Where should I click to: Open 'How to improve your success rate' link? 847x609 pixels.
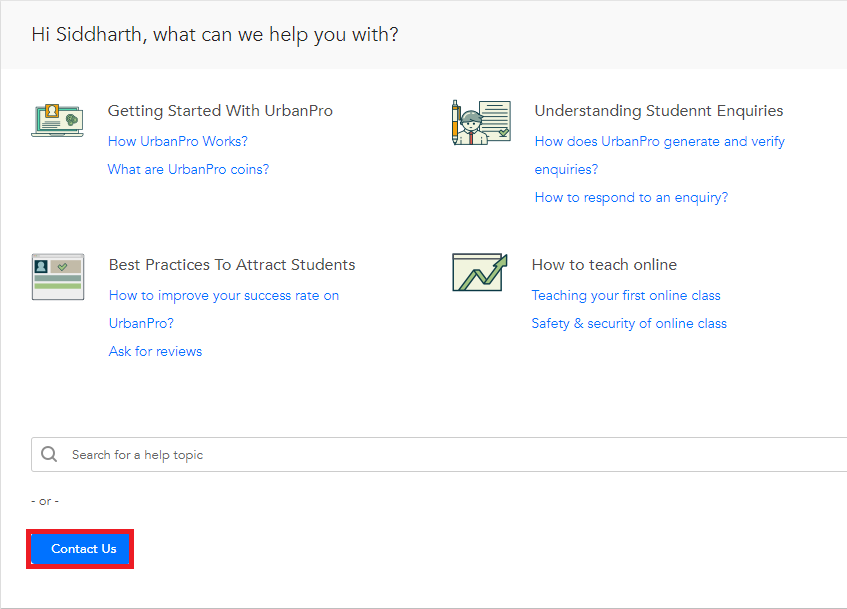[x=224, y=295]
